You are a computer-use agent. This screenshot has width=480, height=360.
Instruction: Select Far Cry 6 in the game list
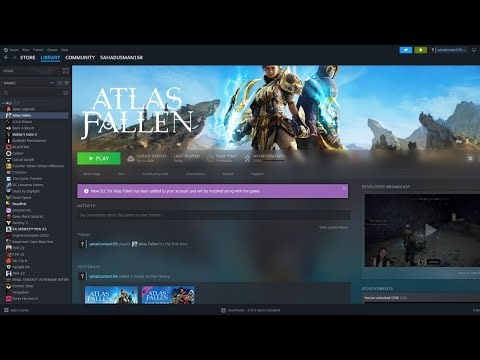(x=20, y=261)
